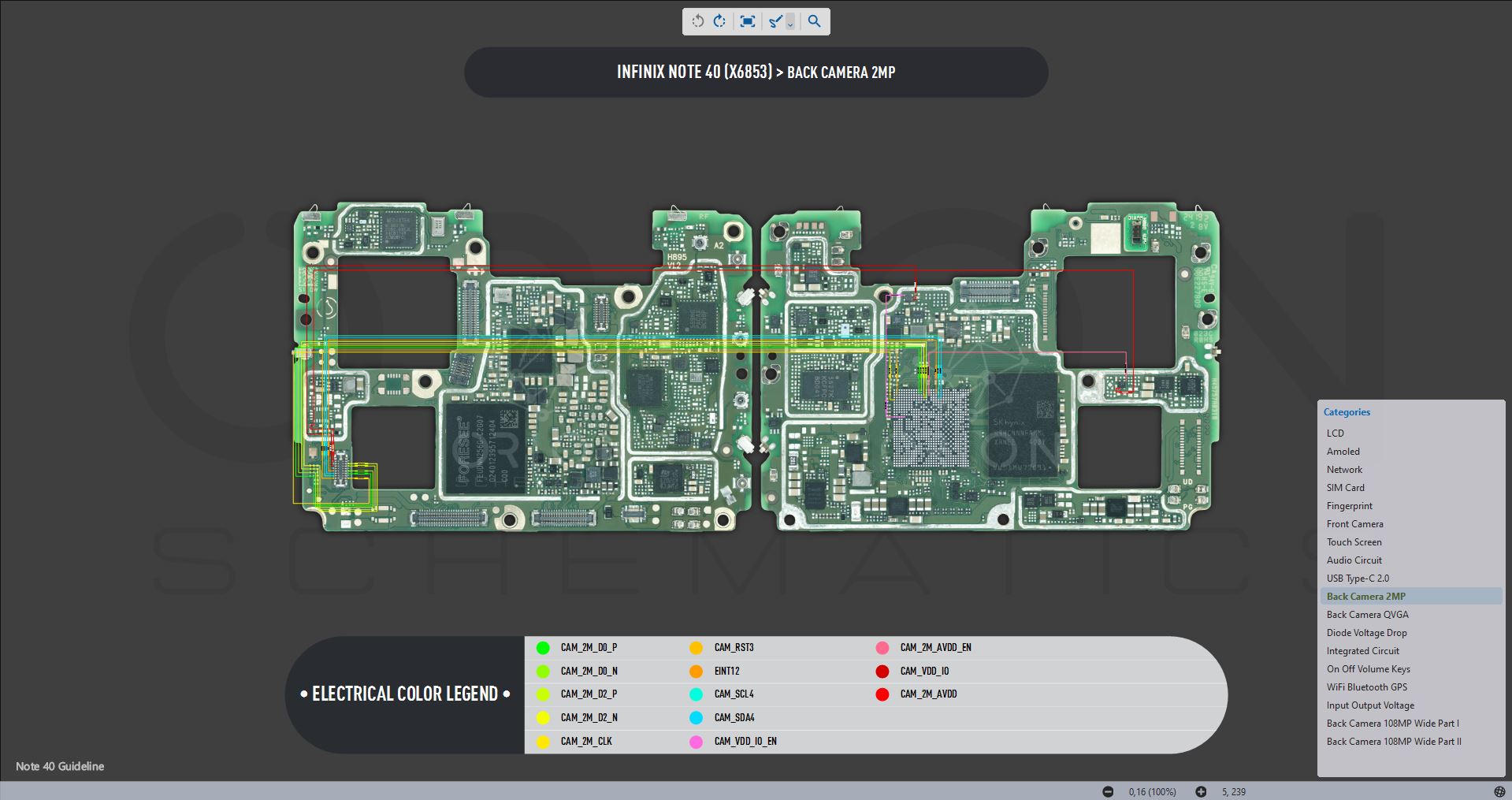Click the CAM_SDA4 legend label
Image resolution: width=1512 pixels, height=800 pixels.
point(734,718)
